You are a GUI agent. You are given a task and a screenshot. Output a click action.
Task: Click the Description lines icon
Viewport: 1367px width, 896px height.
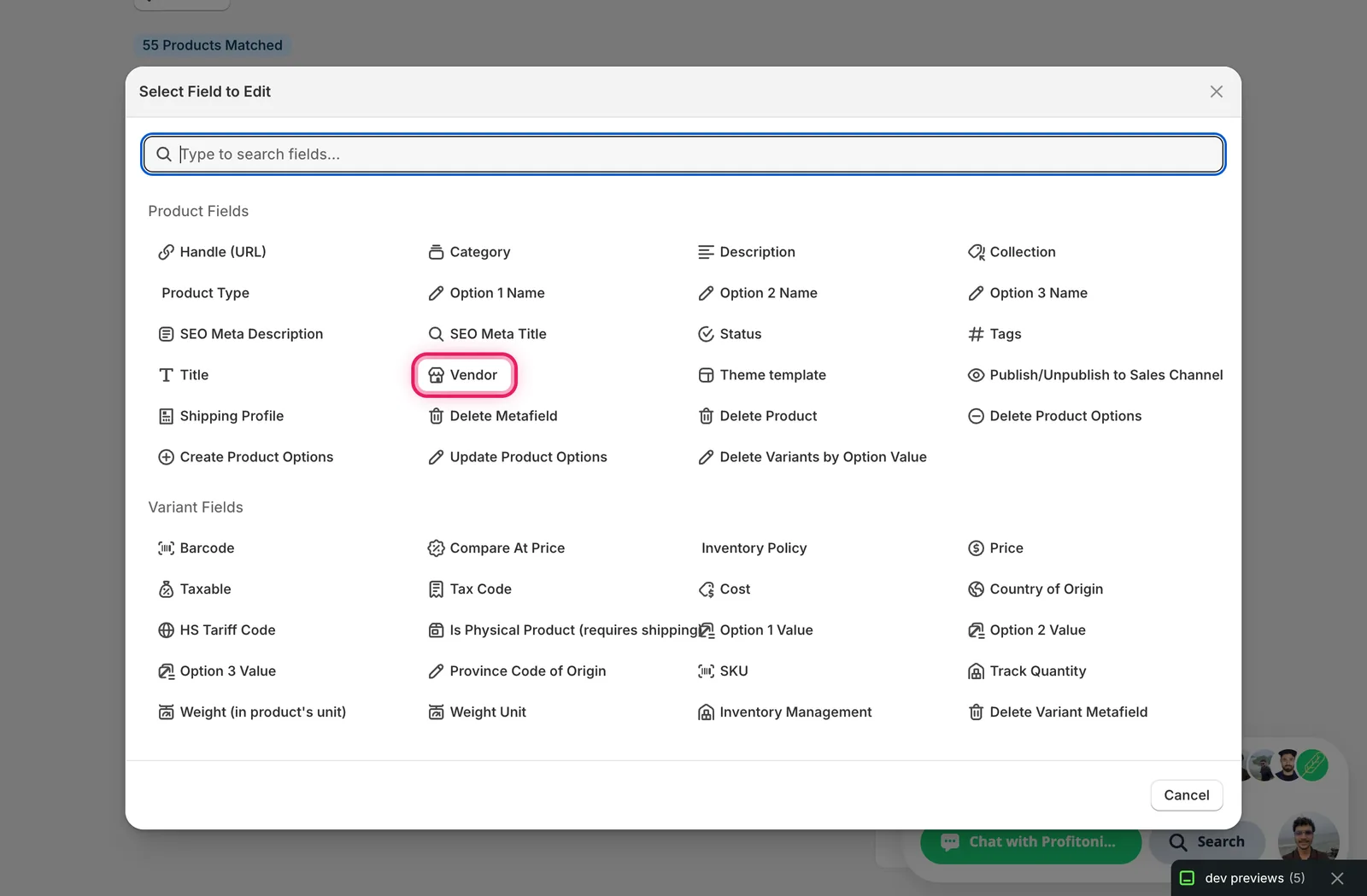pos(706,252)
